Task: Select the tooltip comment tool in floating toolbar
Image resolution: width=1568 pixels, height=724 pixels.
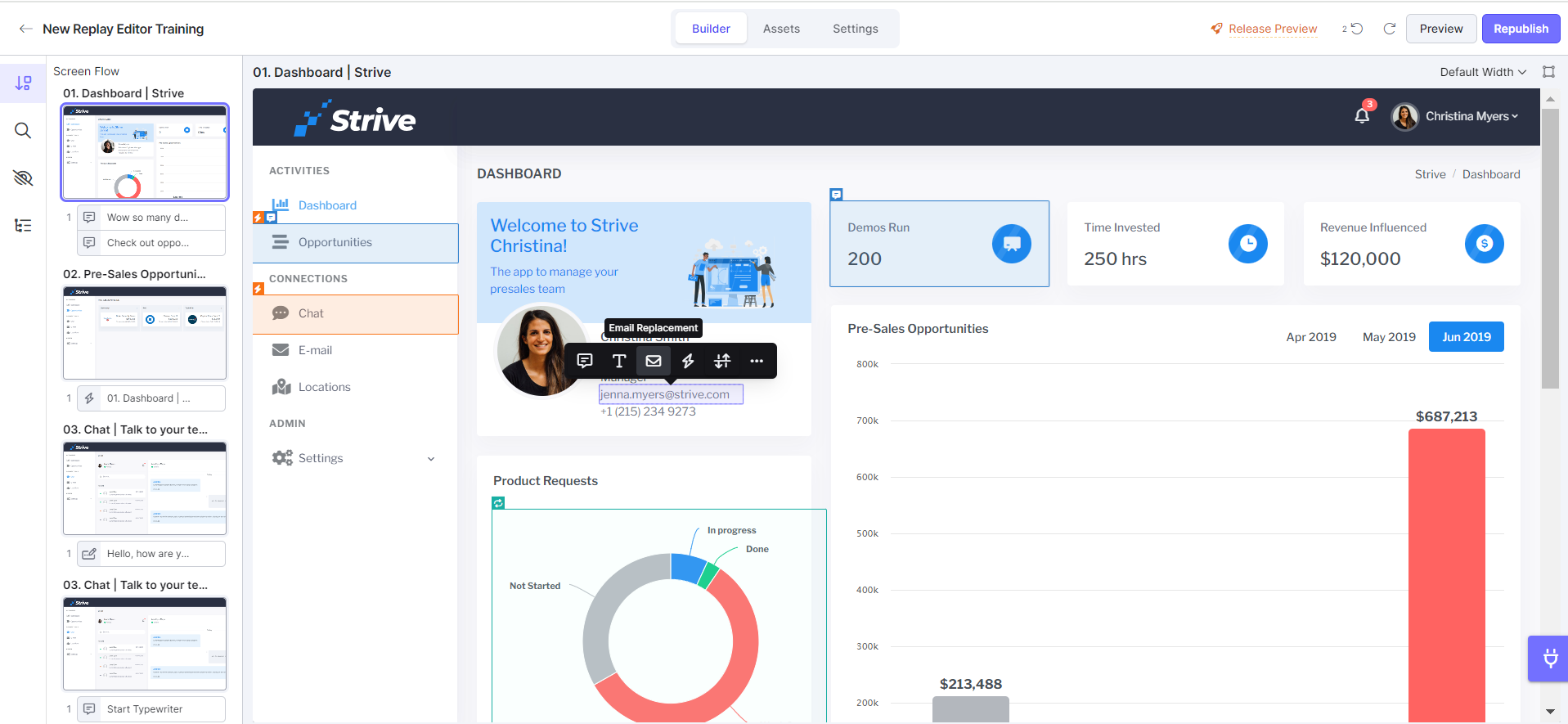Action: pos(585,361)
